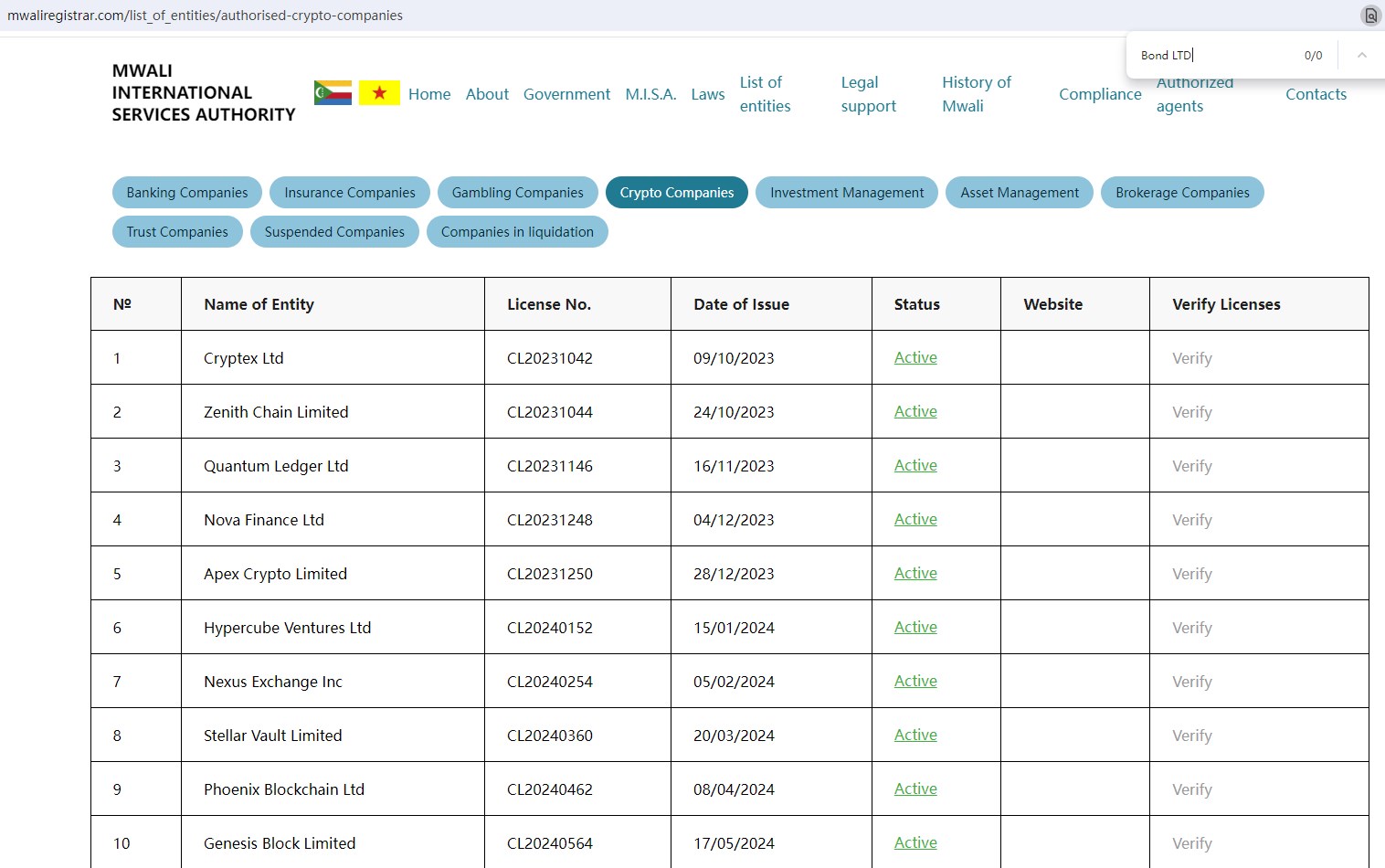Click Verify for Cryptex Ltd
Viewport: 1385px width, 868px height.
(x=1191, y=357)
